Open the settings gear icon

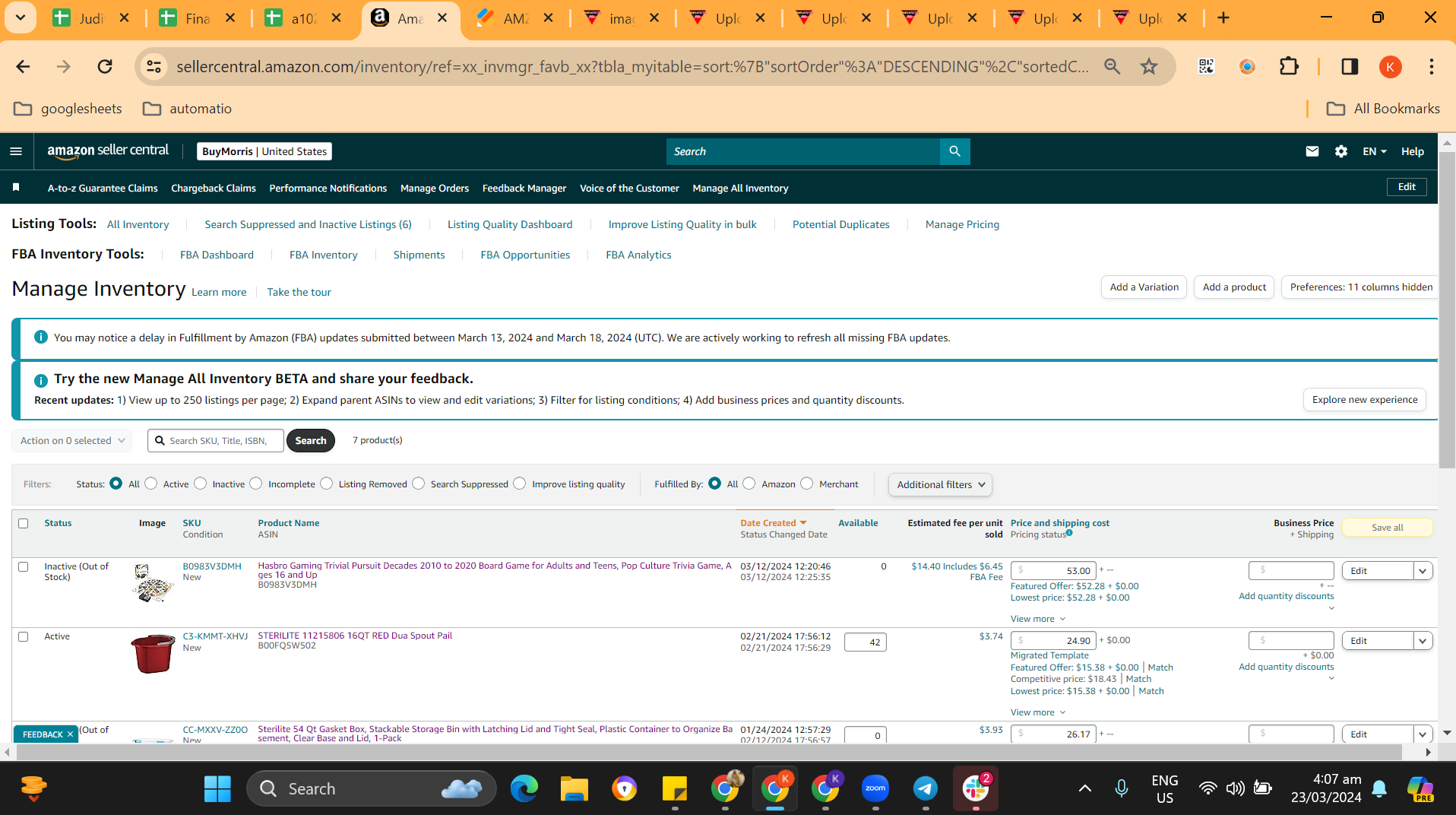pos(1341,151)
